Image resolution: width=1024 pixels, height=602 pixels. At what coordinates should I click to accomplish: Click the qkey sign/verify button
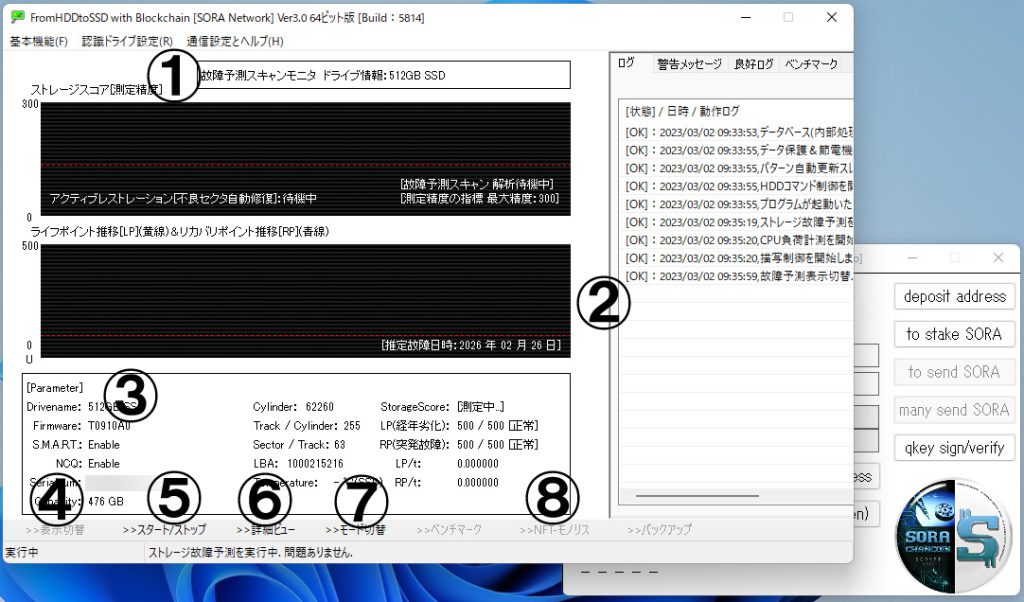tap(955, 448)
